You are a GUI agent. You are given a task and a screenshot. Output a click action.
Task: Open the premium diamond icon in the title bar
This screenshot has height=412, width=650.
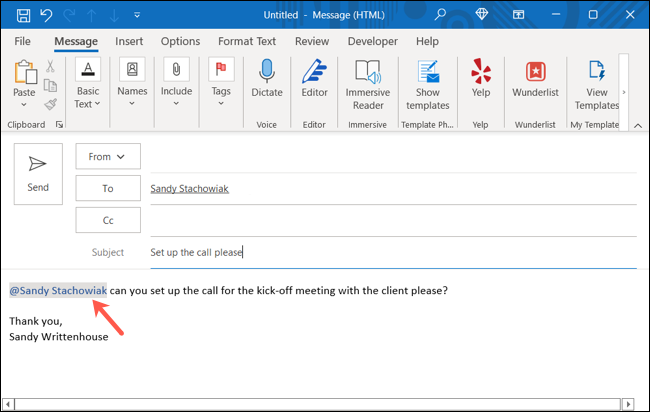tap(481, 15)
